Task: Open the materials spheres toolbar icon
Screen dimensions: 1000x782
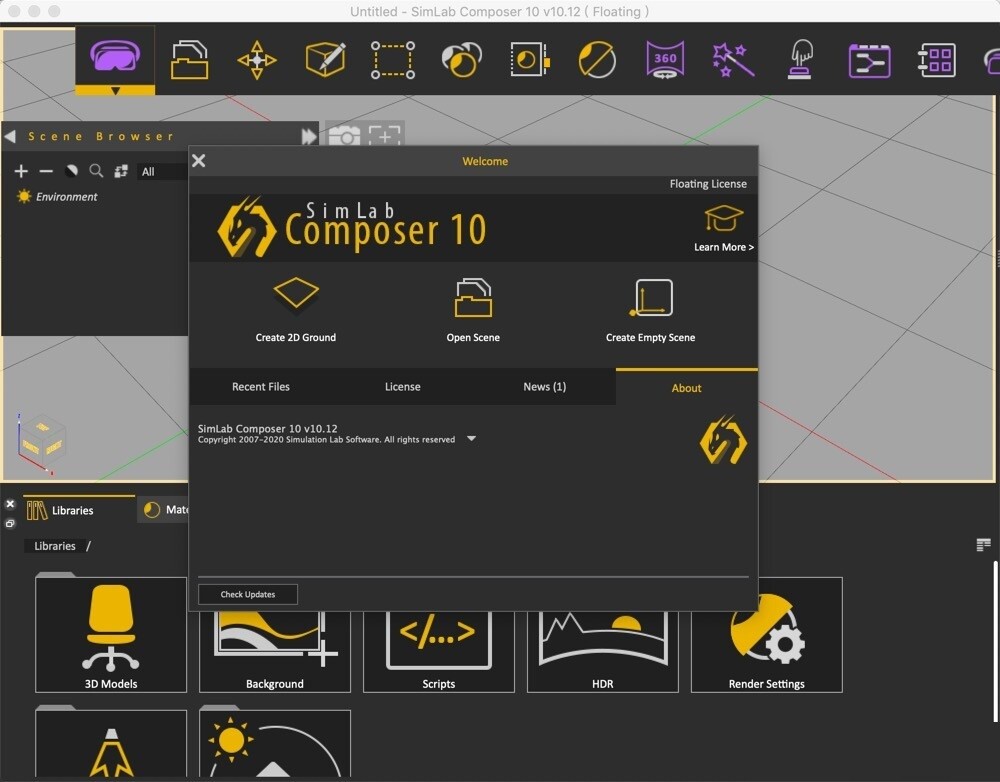Action: pyautogui.click(x=461, y=59)
